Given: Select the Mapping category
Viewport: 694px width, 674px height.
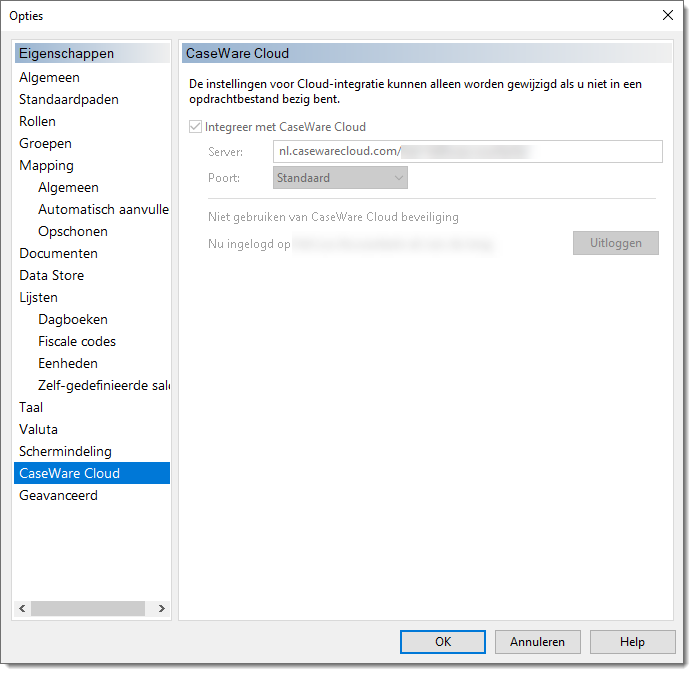Looking at the screenshot, I should (46, 166).
